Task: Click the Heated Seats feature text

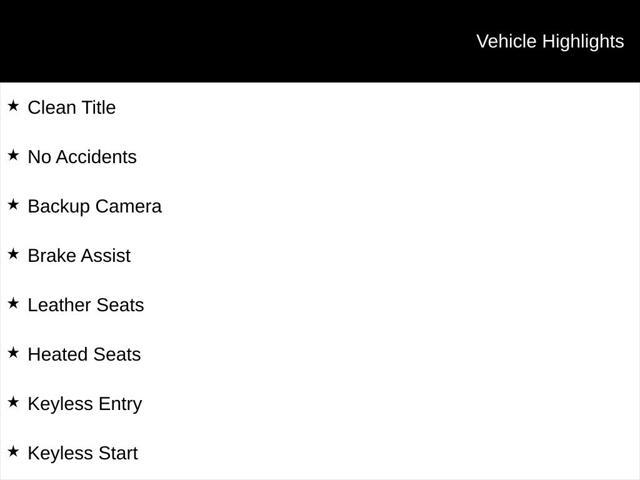Action: [84, 355]
